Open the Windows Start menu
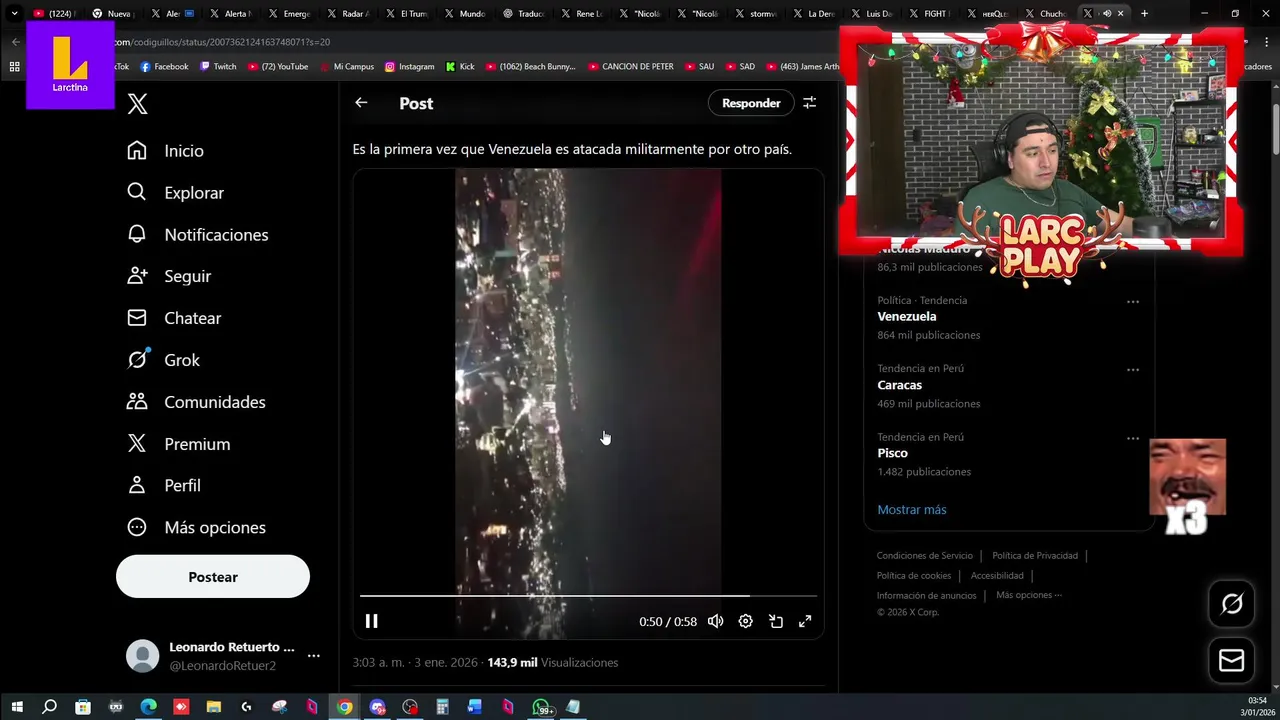1280x720 pixels. click(17, 707)
